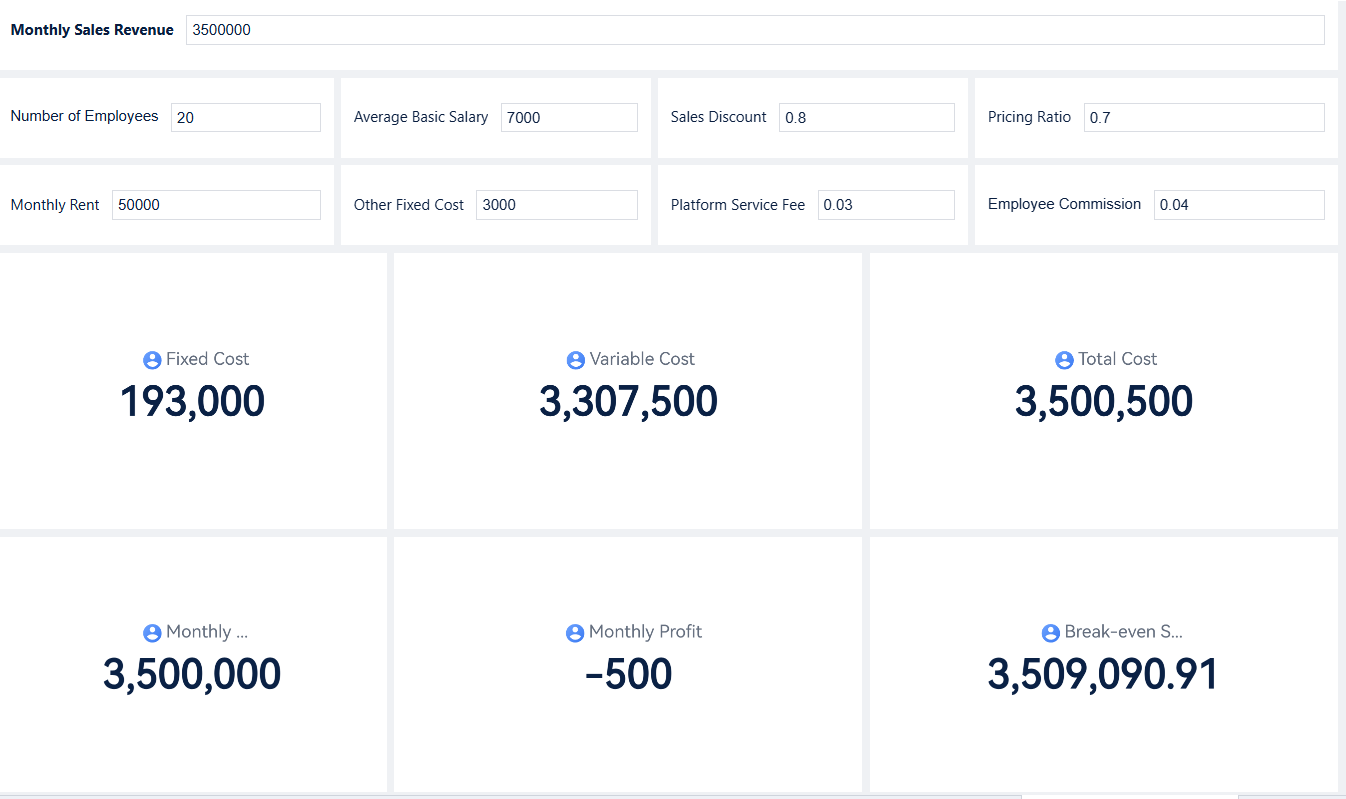
Task: Select the Average Basic Salary input box
Action: (568, 117)
